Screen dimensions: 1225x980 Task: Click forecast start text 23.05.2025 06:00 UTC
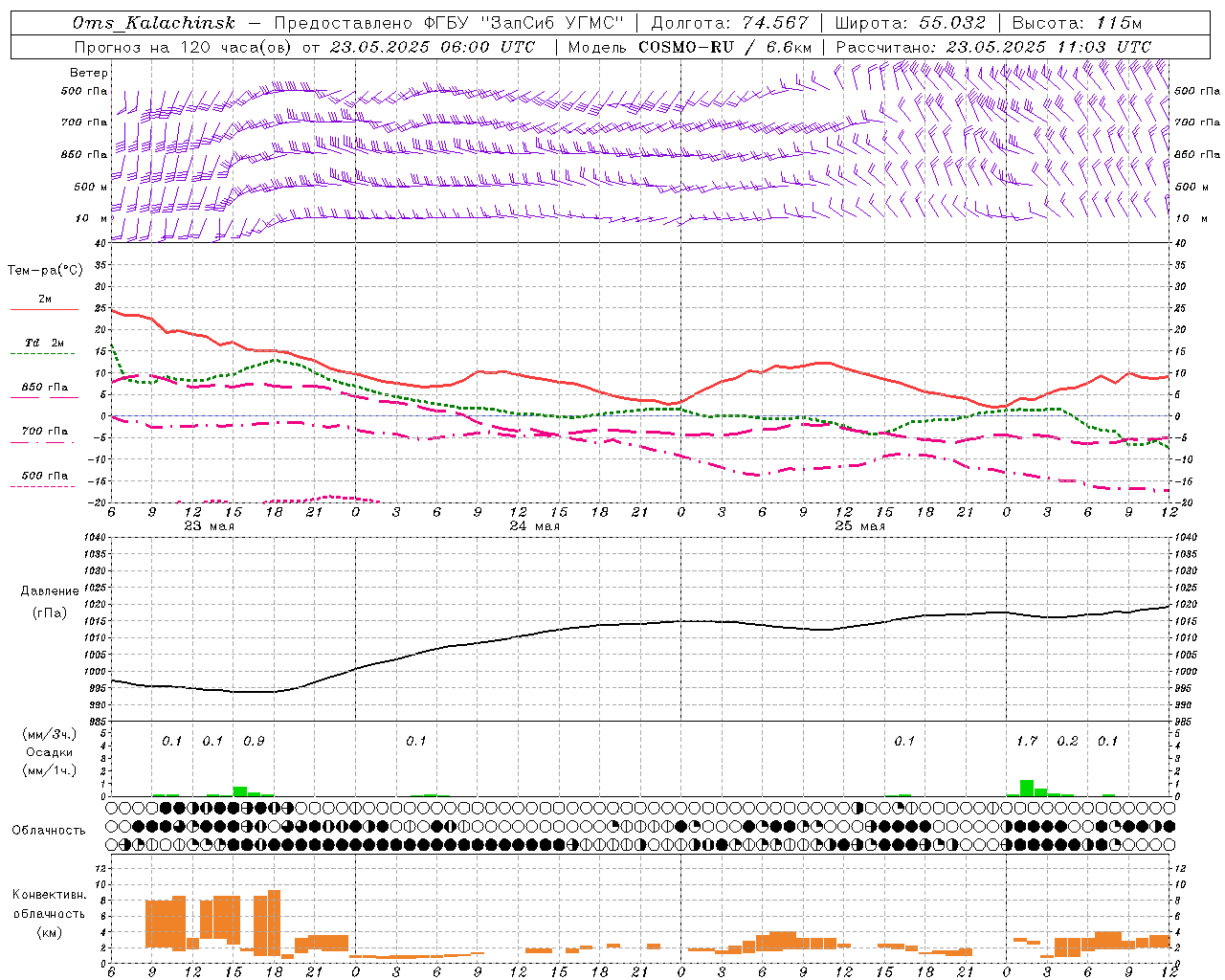[x=433, y=47]
